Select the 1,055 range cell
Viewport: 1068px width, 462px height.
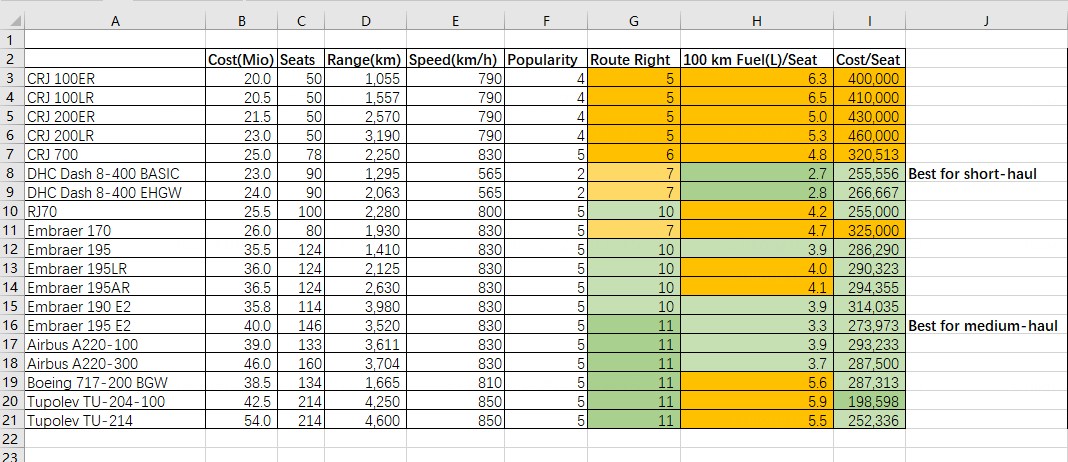[366, 78]
